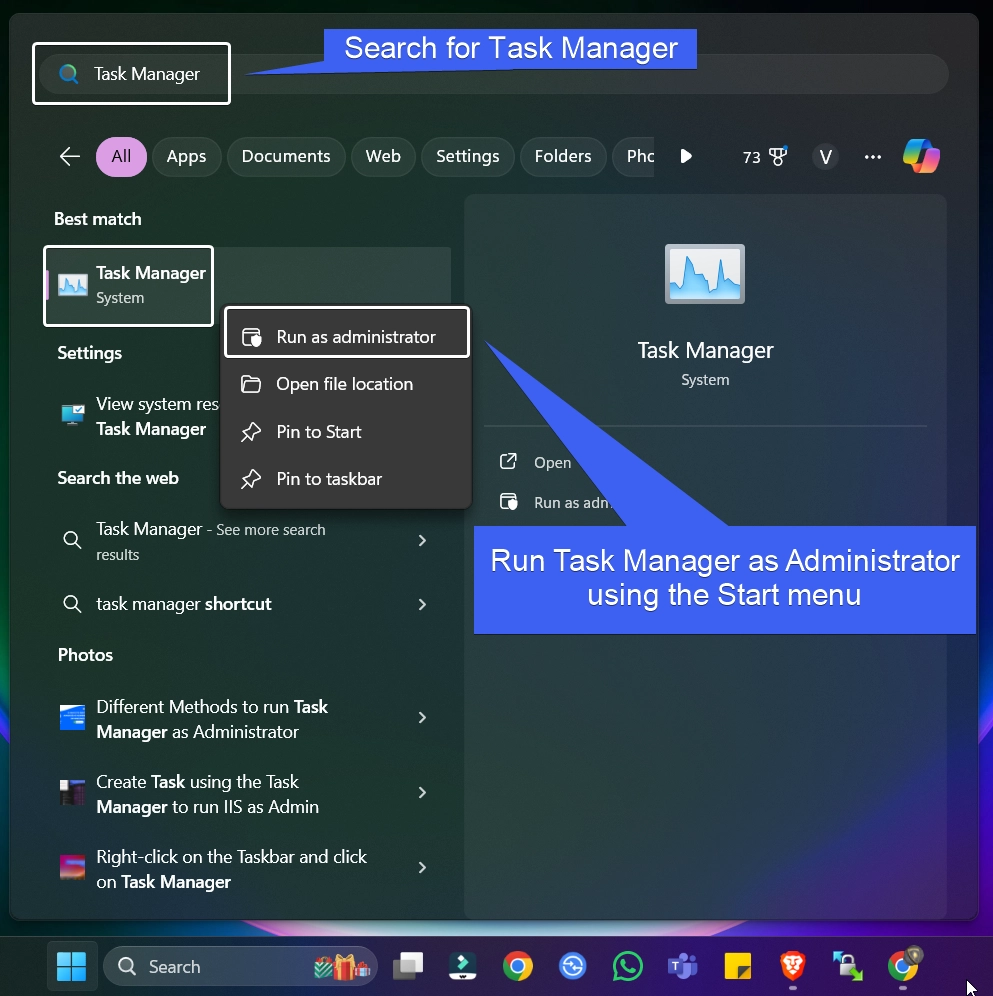993x996 pixels.
Task: Click the taskbar Search box
Action: (240, 967)
